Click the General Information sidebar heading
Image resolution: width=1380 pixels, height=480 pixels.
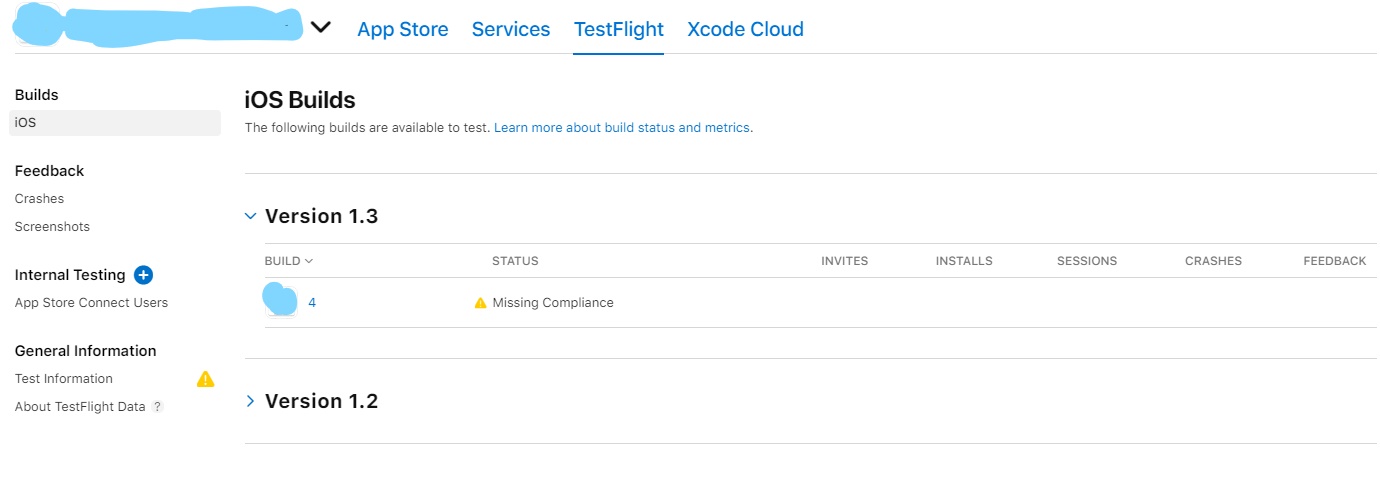(85, 351)
